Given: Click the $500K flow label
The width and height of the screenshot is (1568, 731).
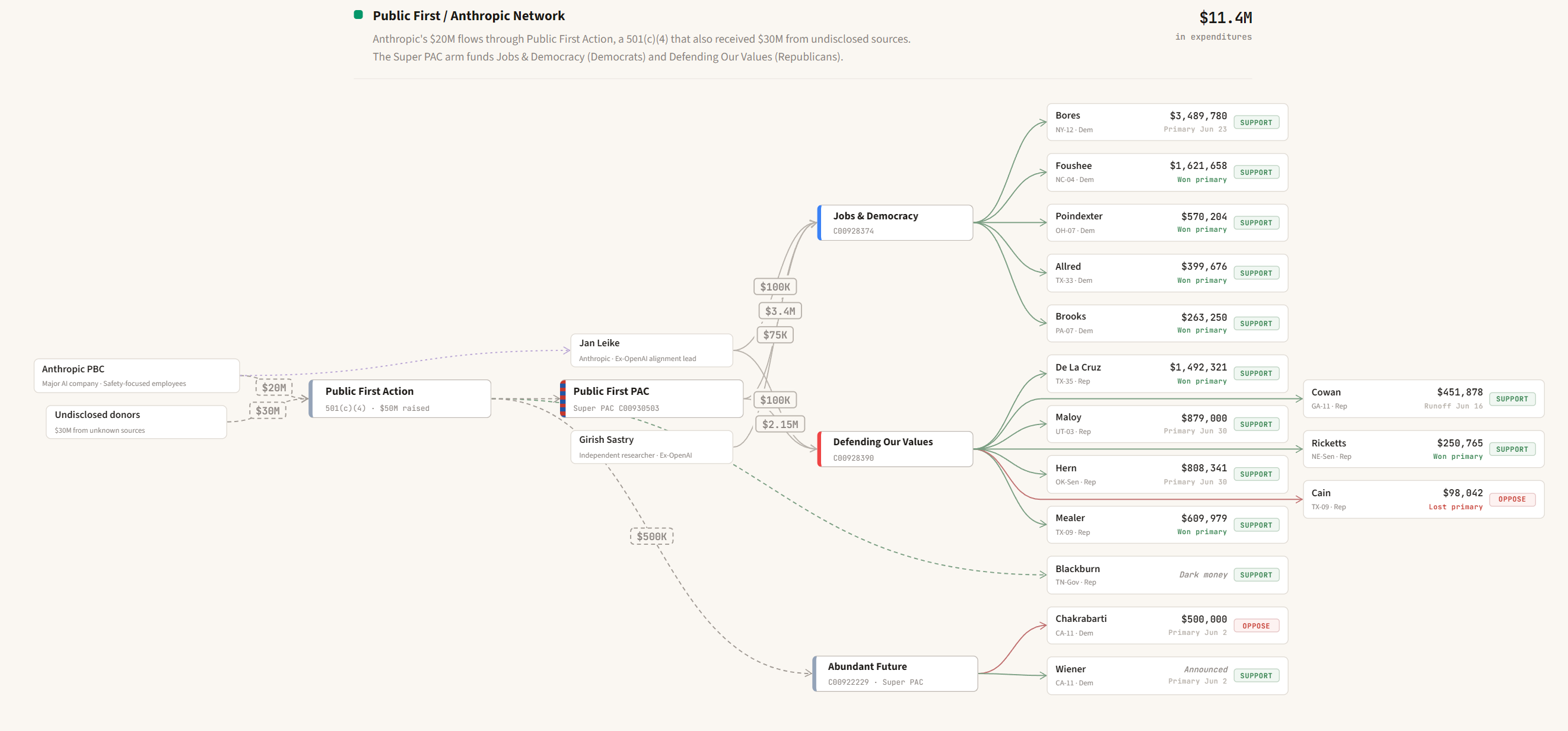Looking at the screenshot, I should (x=651, y=537).
